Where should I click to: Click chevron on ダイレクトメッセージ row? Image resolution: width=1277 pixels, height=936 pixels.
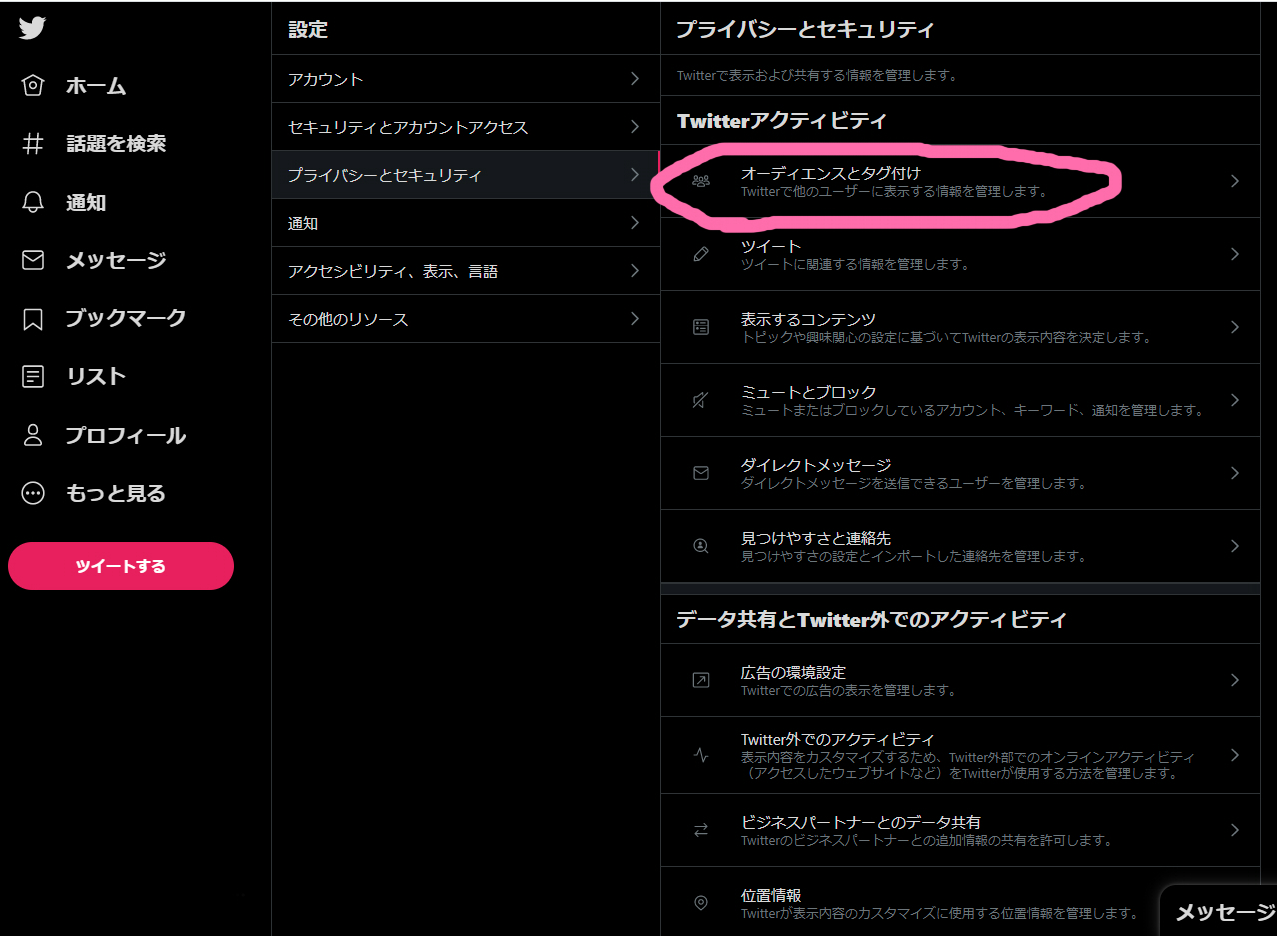[x=1235, y=473]
